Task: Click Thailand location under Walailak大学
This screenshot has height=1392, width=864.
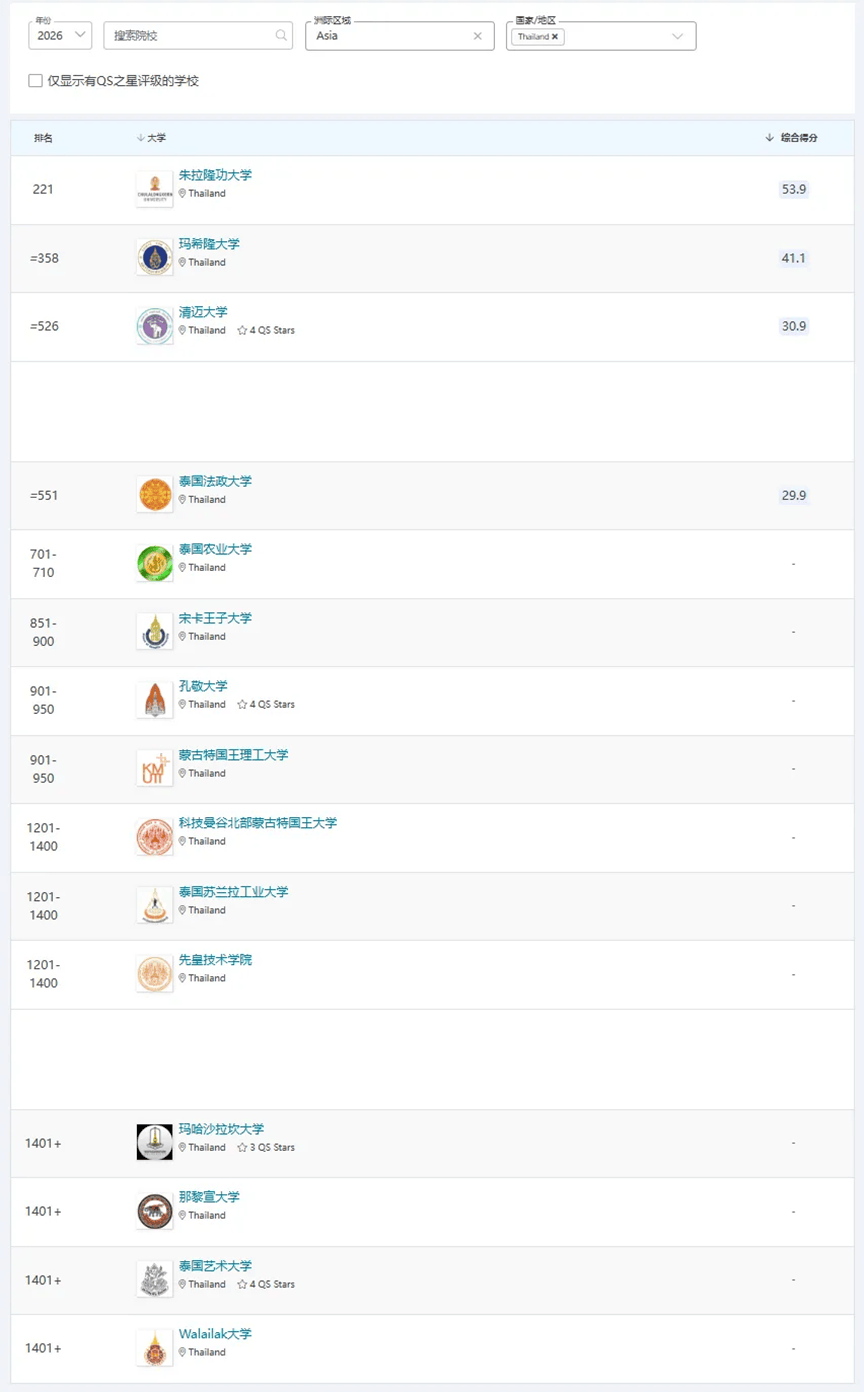Action: pos(202,1352)
